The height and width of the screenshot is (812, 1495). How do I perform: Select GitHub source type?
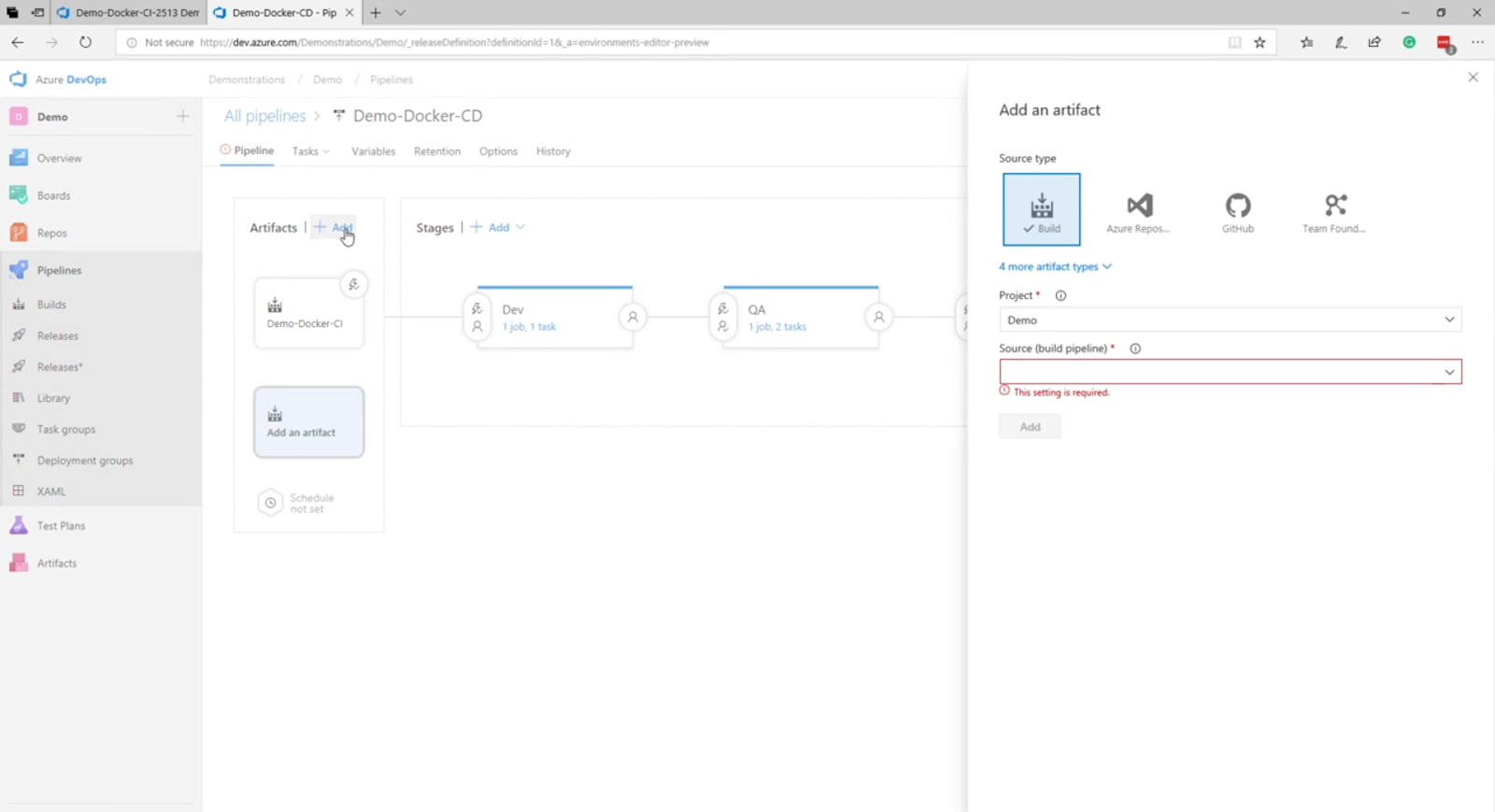[x=1237, y=213]
